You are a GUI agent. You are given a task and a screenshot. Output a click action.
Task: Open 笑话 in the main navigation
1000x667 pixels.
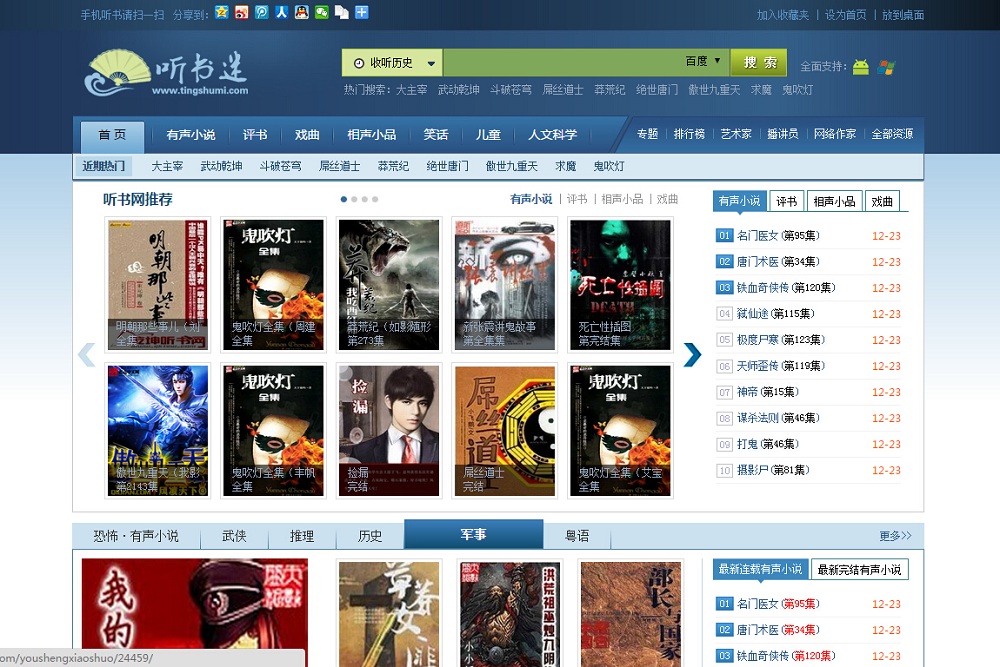pyautogui.click(x=436, y=135)
